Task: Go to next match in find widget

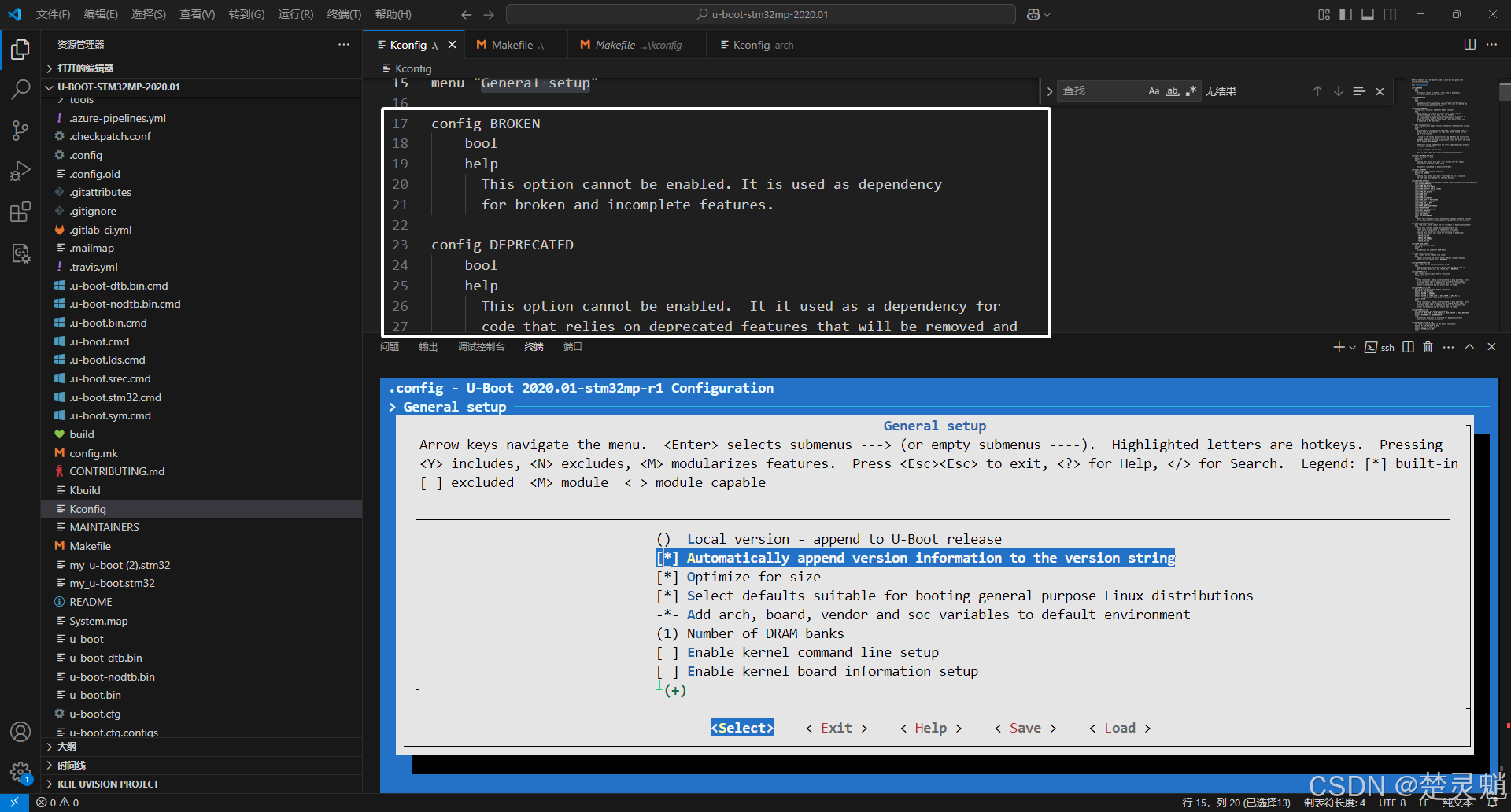Action: pyautogui.click(x=1338, y=91)
